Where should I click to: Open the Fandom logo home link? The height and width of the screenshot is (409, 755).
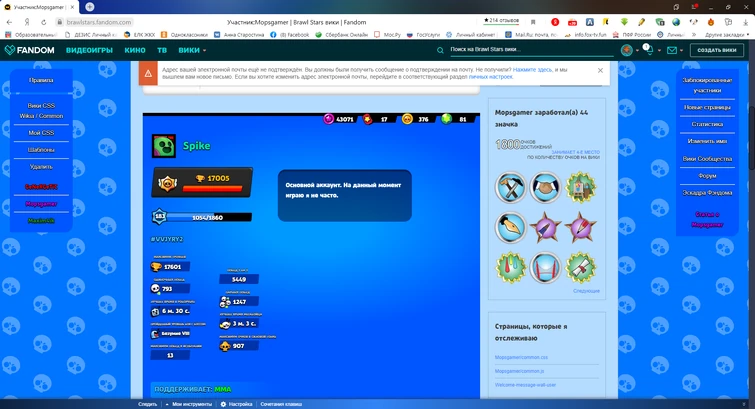pyautogui.click(x=29, y=50)
